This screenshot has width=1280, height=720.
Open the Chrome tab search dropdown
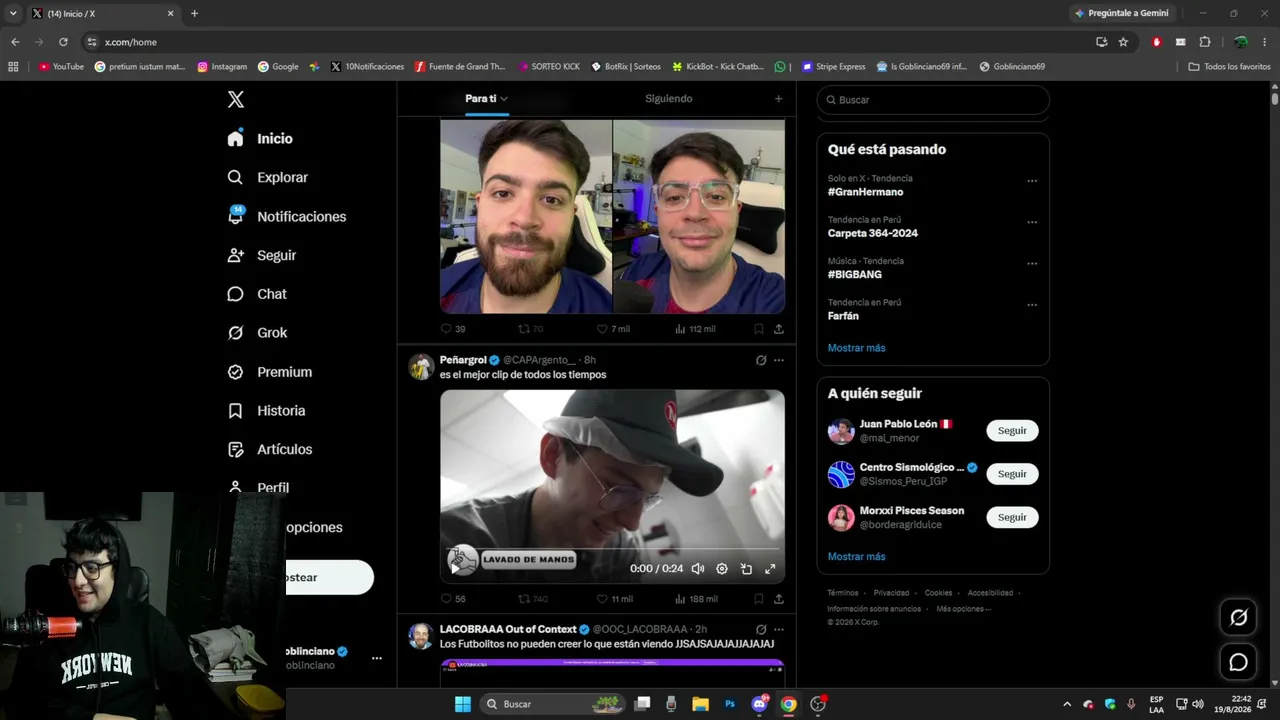(x=13, y=13)
